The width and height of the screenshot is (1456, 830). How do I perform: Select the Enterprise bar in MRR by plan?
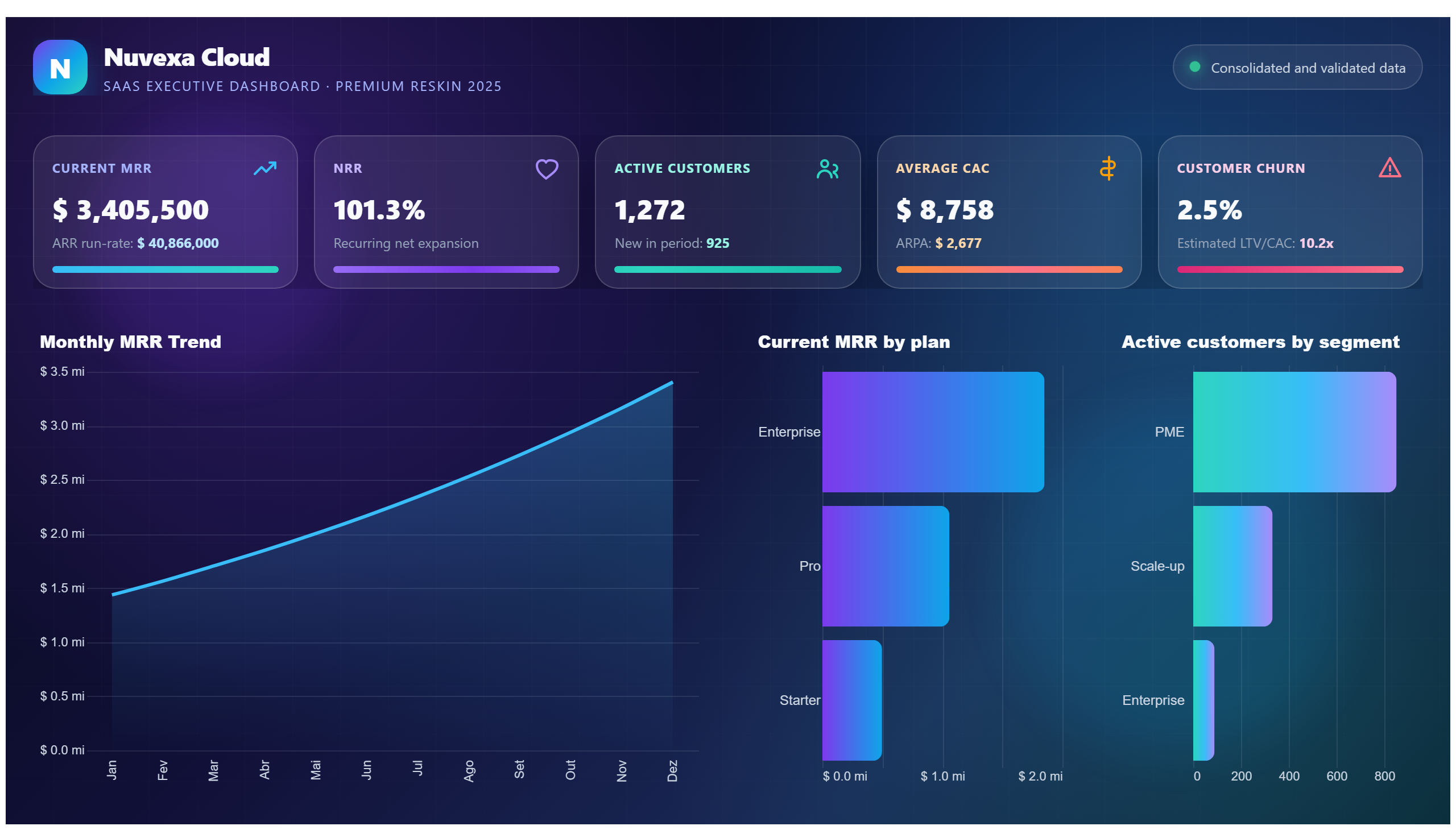click(x=933, y=432)
